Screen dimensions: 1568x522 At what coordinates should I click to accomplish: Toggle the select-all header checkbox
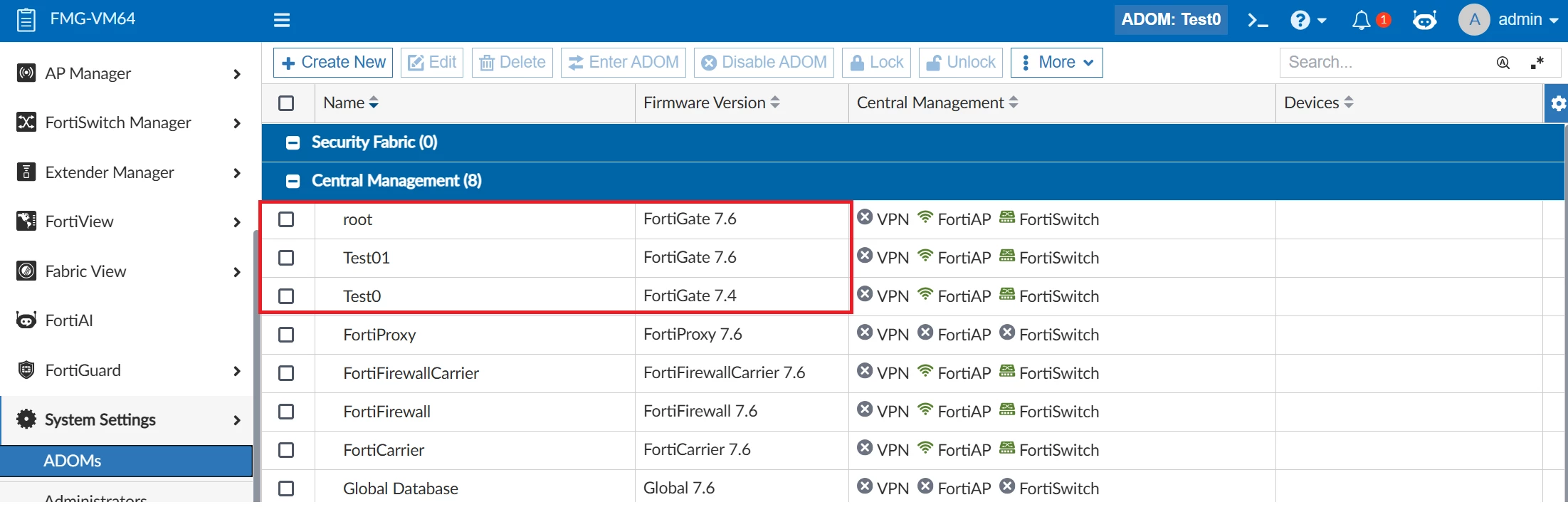point(286,103)
